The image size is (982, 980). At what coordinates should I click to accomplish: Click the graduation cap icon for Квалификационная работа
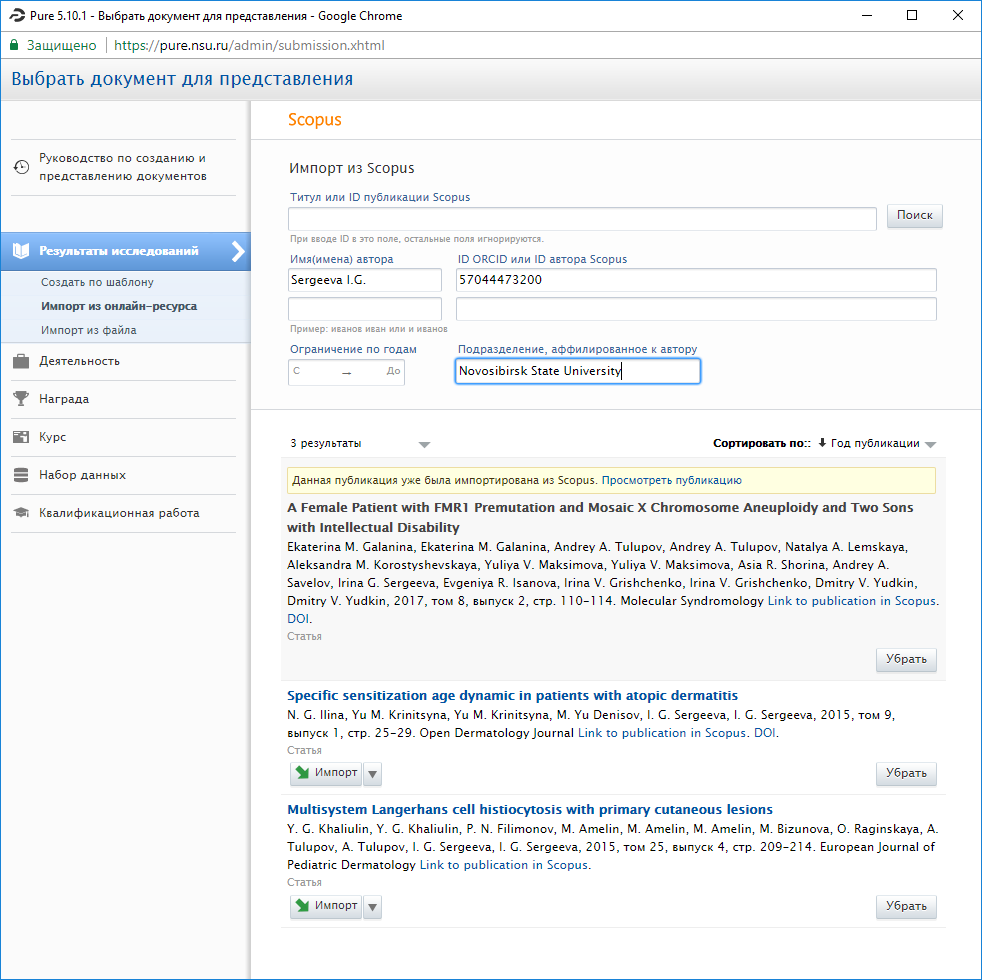pyautogui.click(x=21, y=513)
